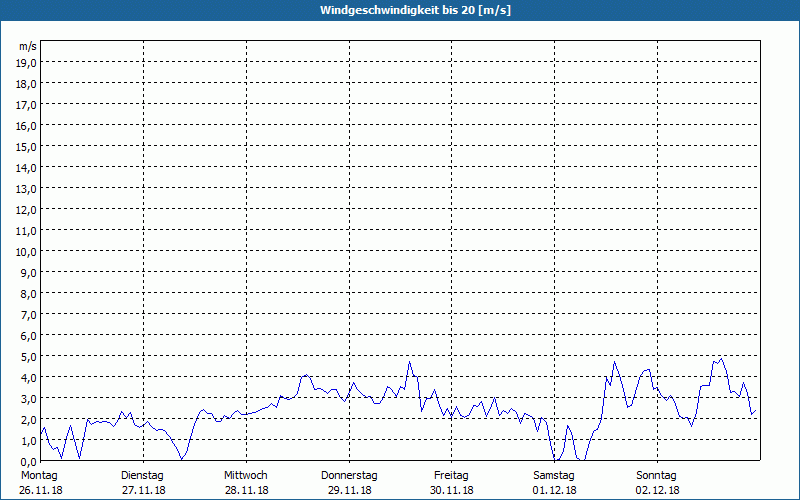Click the y-axis value 2,0
The width and height of the screenshot is (800, 500).
point(28,420)
